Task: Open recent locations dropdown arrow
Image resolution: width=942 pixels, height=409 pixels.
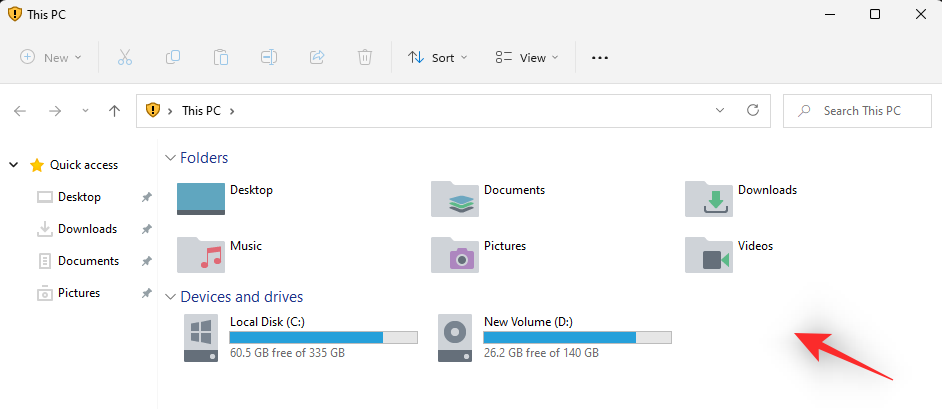Action: [x=85, y=111]
